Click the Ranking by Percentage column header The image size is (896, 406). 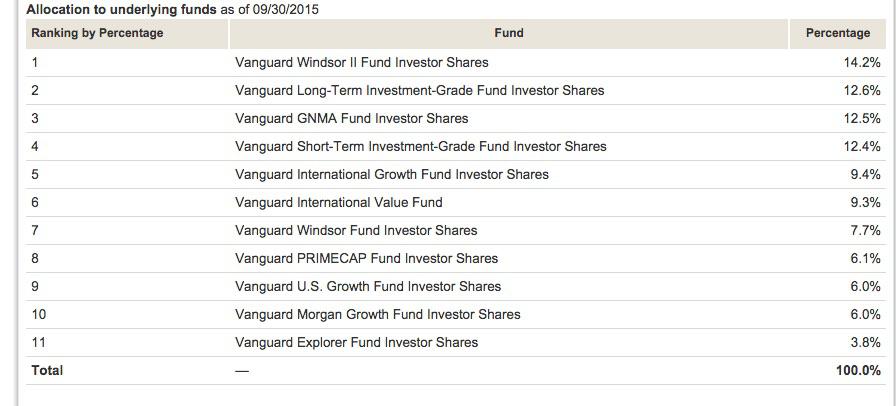(x=97, y=33)
